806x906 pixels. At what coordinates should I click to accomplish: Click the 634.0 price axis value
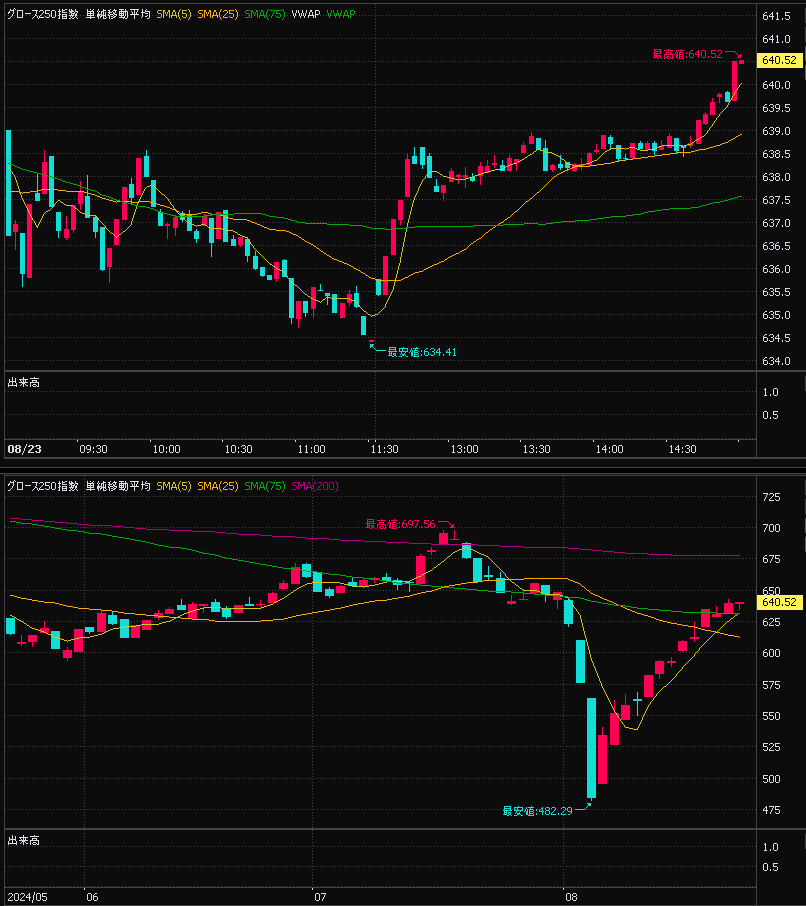point(777,361)
